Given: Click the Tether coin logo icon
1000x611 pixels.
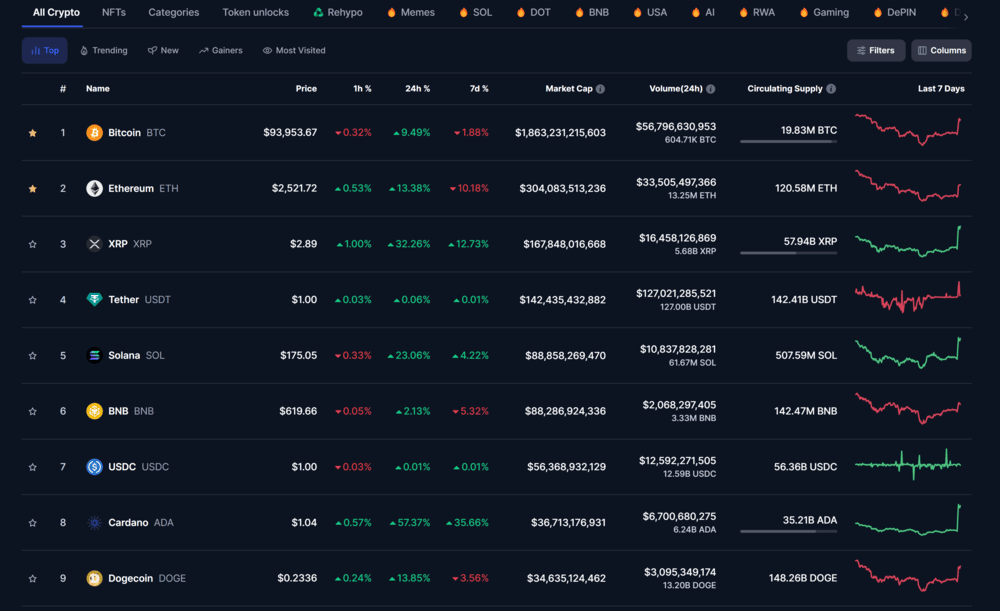Looking at the screenshot, I should tap(94, 299).
